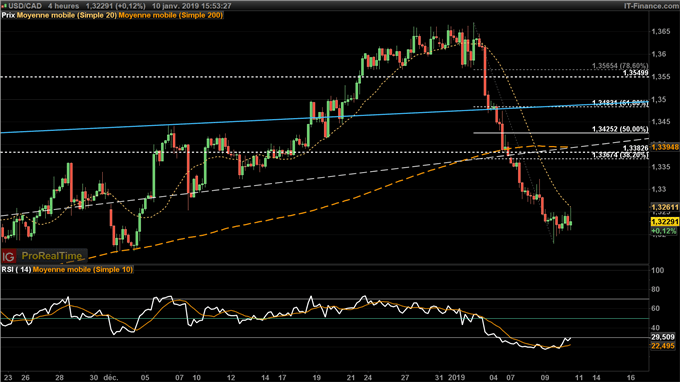
Task: Click 'Moyenne mobile (Simple 200)' legend label
Action: pos(171,15)
